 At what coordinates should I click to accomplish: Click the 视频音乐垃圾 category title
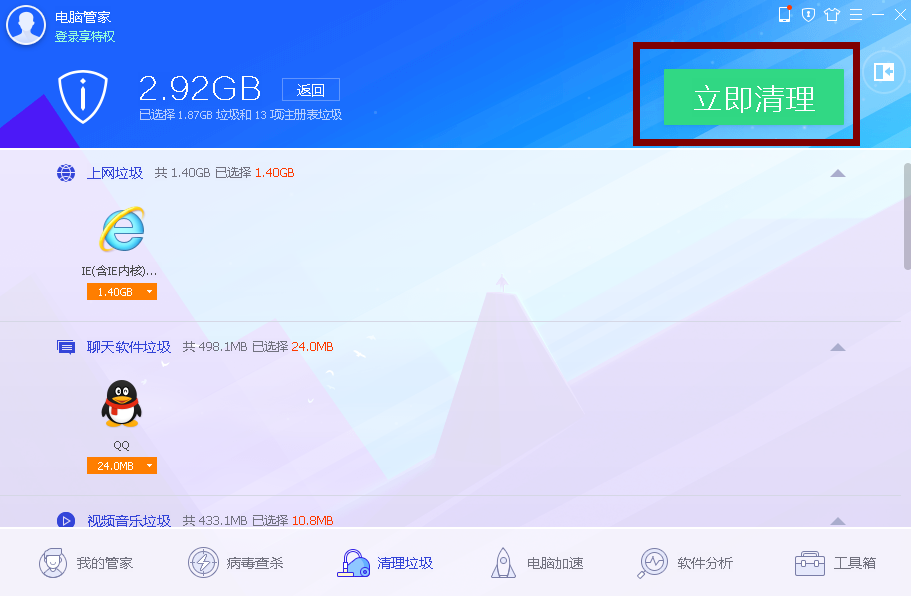pyautogui.click(x=128, y=520)
